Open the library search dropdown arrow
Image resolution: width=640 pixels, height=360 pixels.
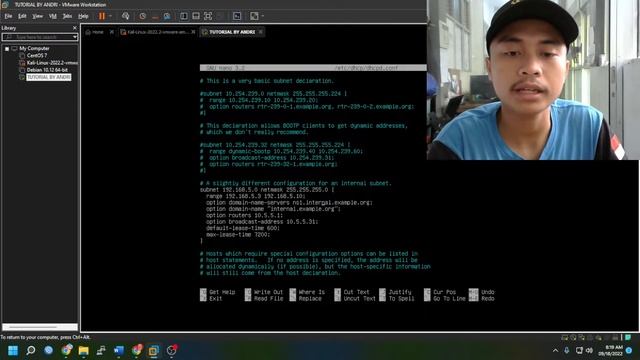point(75,37)
